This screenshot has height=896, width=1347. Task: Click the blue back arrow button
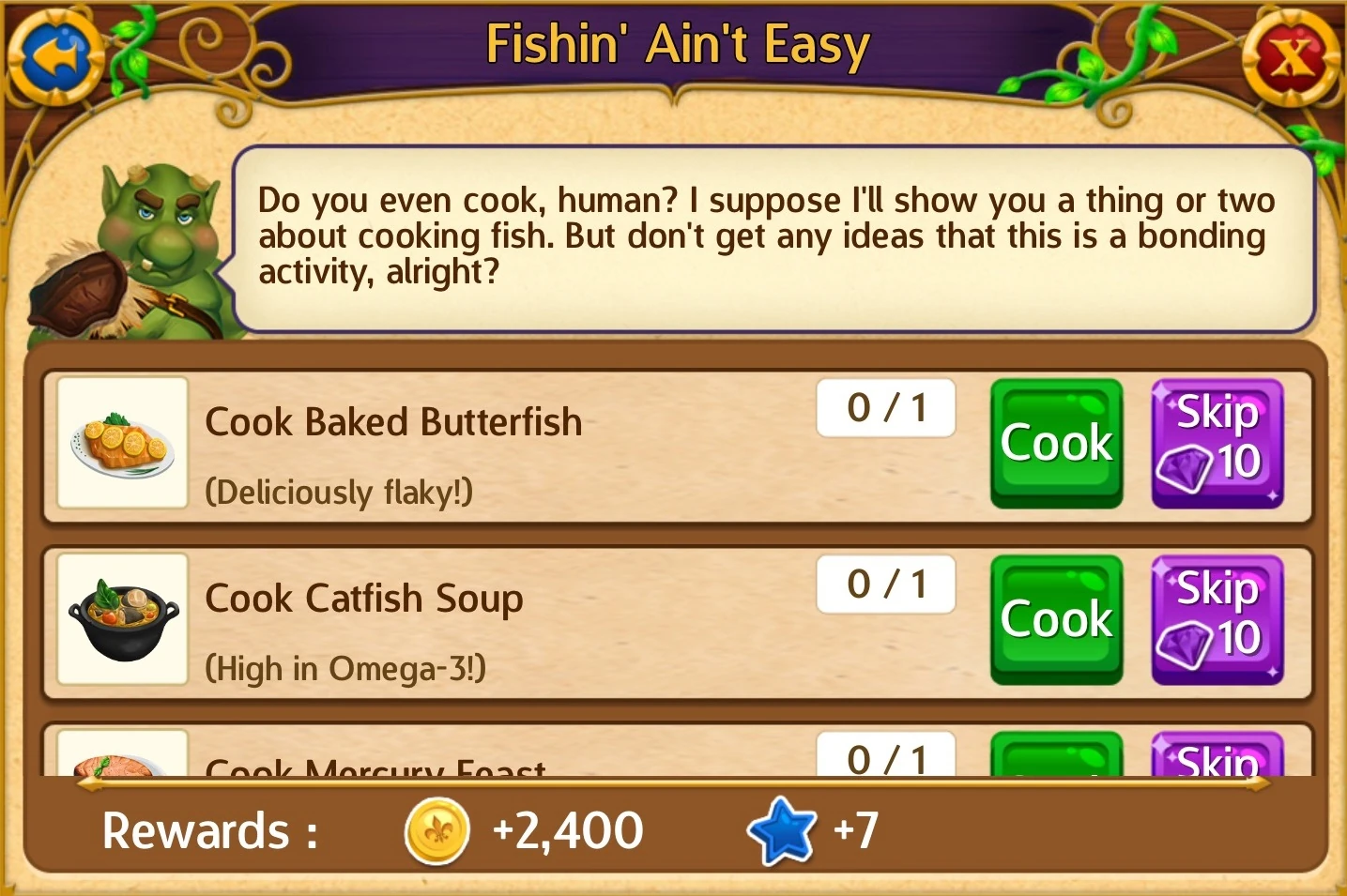pos(55,58)
